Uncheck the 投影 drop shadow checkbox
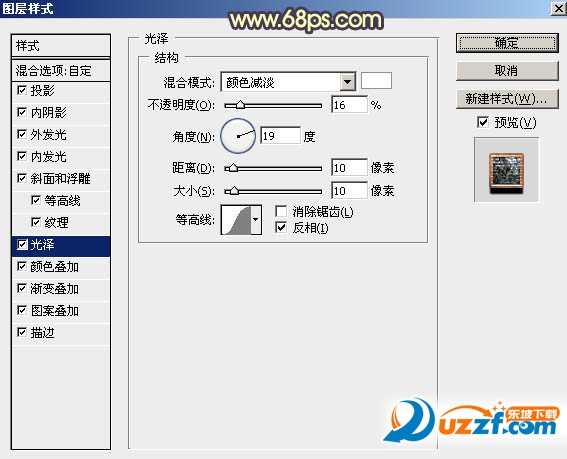Viewport: 567px width, 459px height. [x=22, y=90]
